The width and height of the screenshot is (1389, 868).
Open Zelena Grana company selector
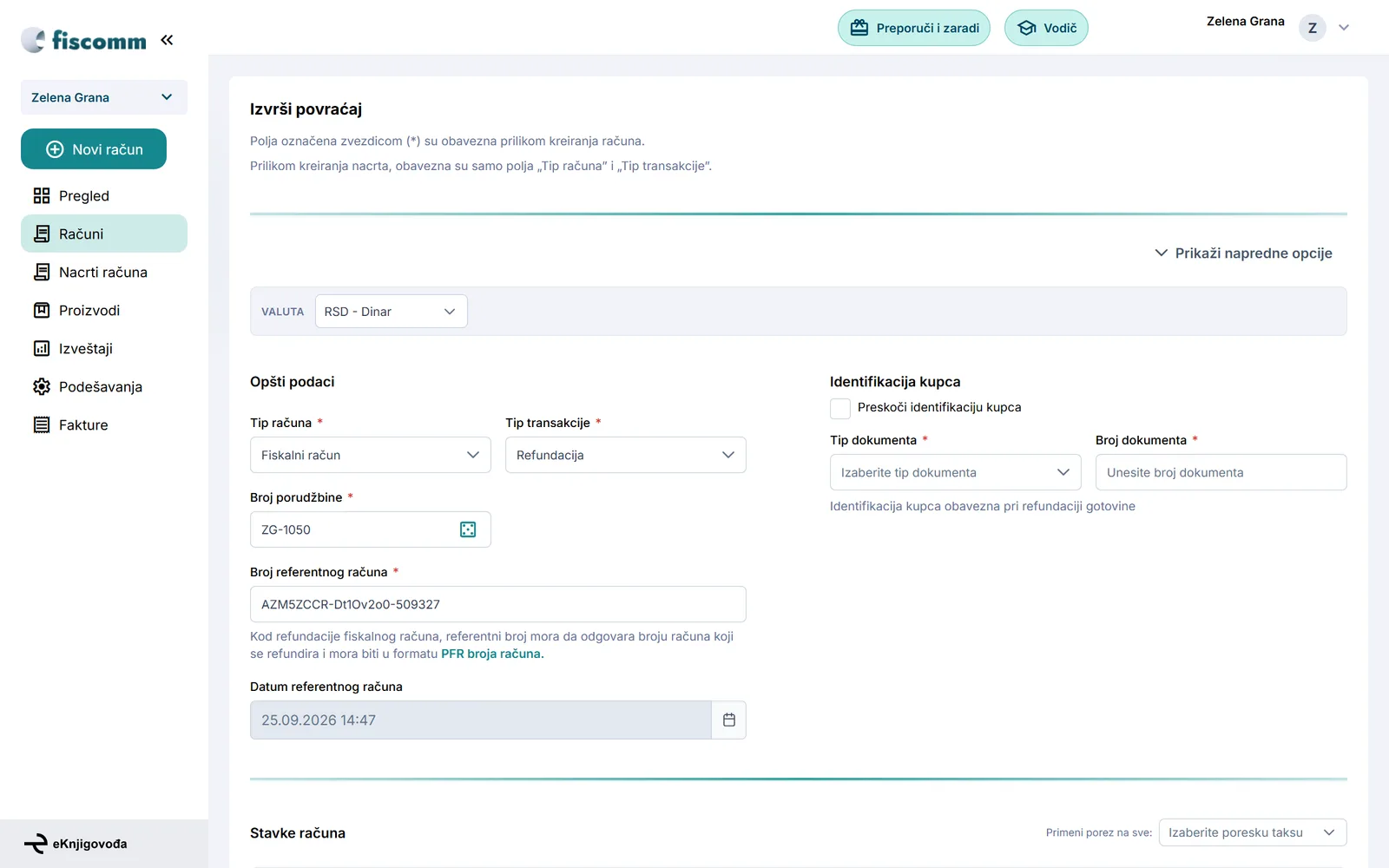tap(104, 97)
